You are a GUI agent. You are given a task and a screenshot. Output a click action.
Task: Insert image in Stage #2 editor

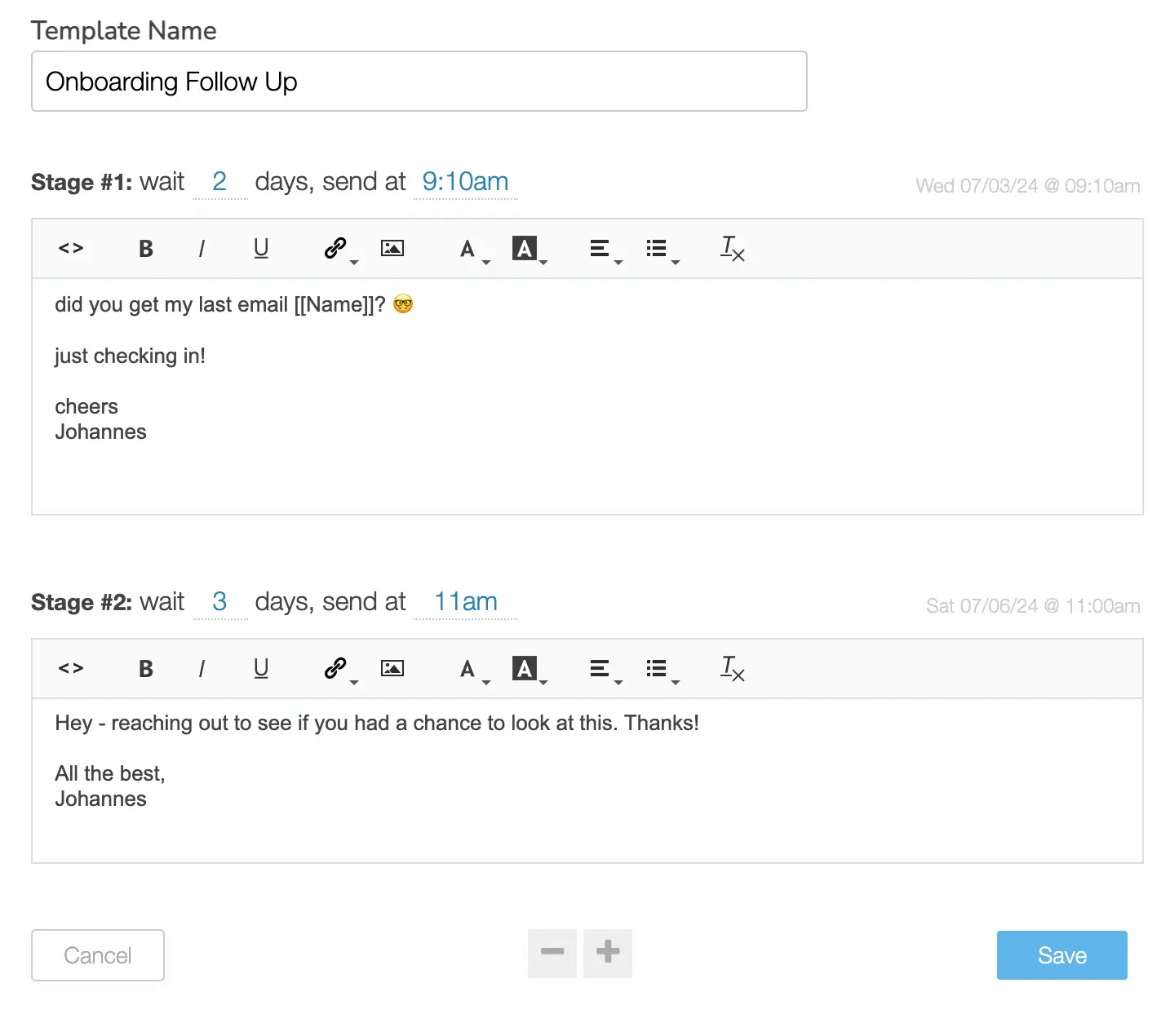coord(392,669)
